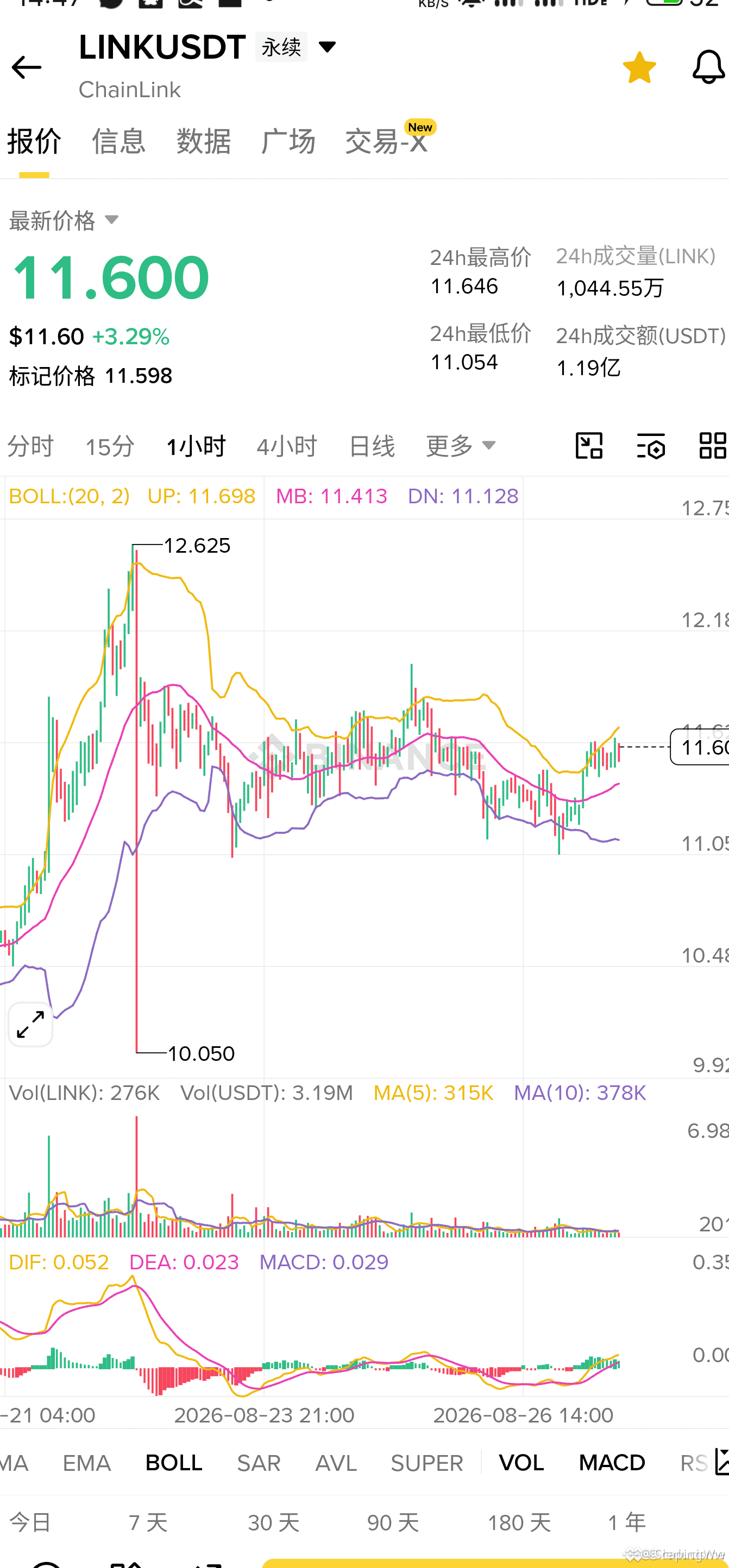Expand the LINKUSDT pair dropdown arrow

coord(328,47)
